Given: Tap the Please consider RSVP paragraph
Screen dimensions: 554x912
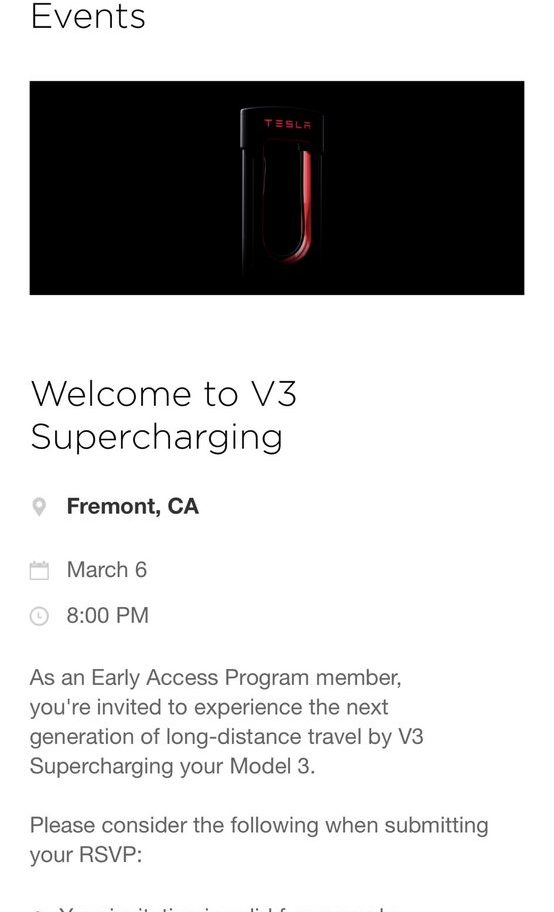Looking at the screenshot, I should tap(259, 840).
